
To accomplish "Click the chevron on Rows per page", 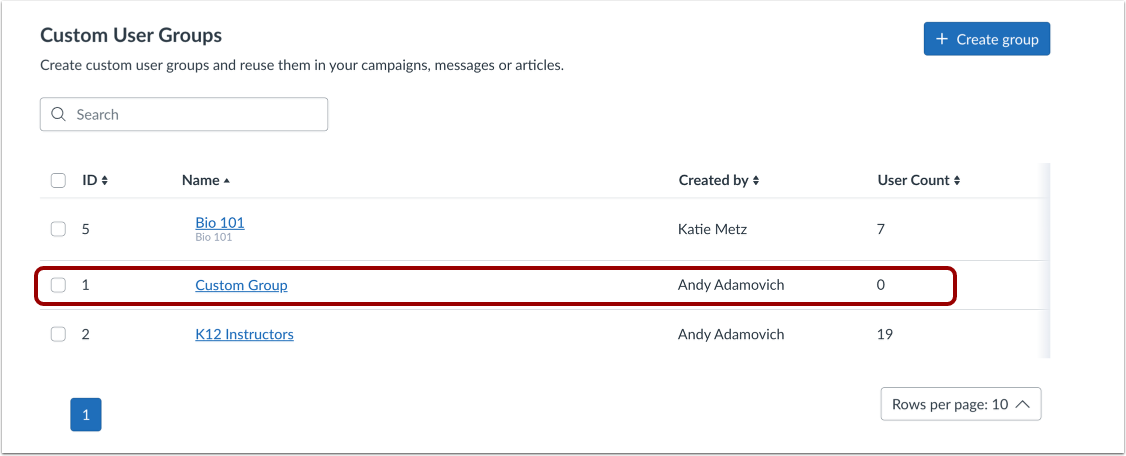I will point(1022,404).
